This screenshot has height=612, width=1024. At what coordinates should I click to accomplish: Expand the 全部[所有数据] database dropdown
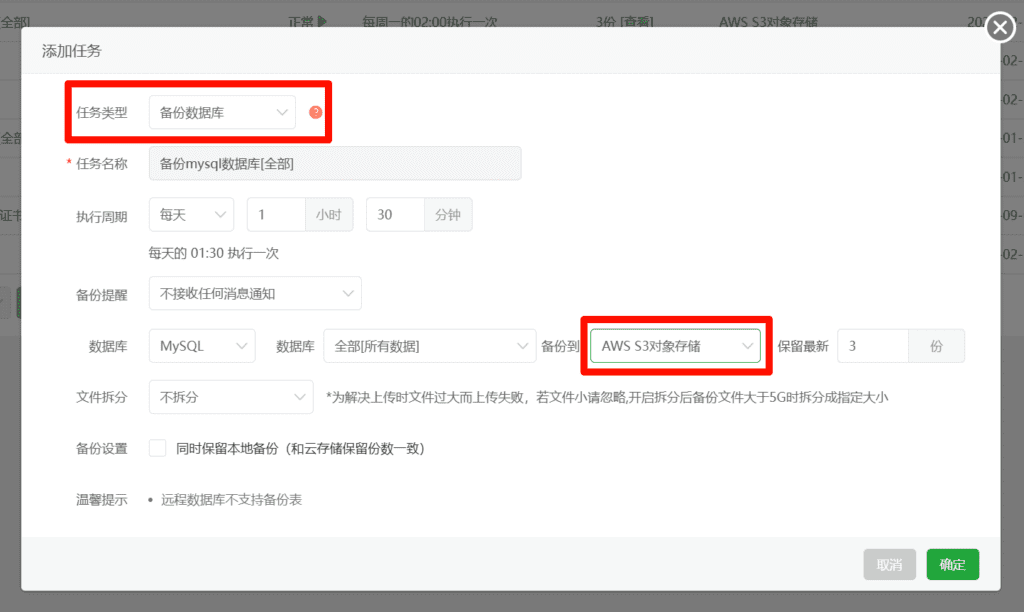[430, 346]
